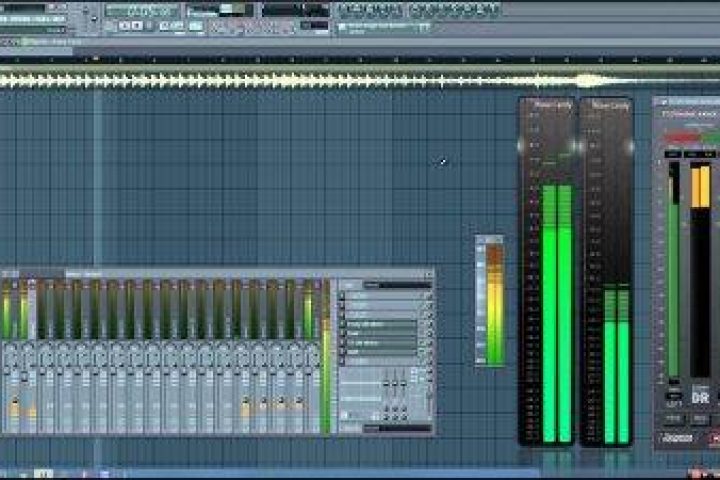Click the first effect slot in mixer
The width and height of the screenshot is (720, 480).
click(380, 296)
